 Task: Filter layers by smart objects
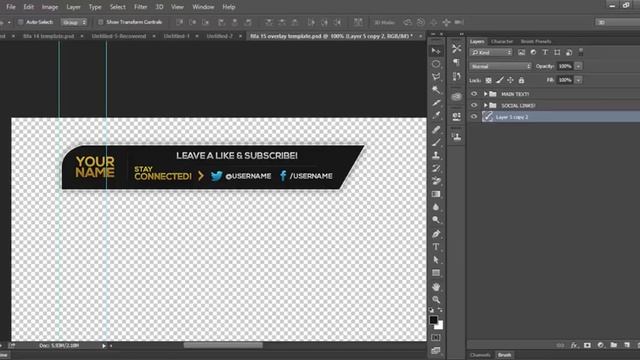[569, 52]
